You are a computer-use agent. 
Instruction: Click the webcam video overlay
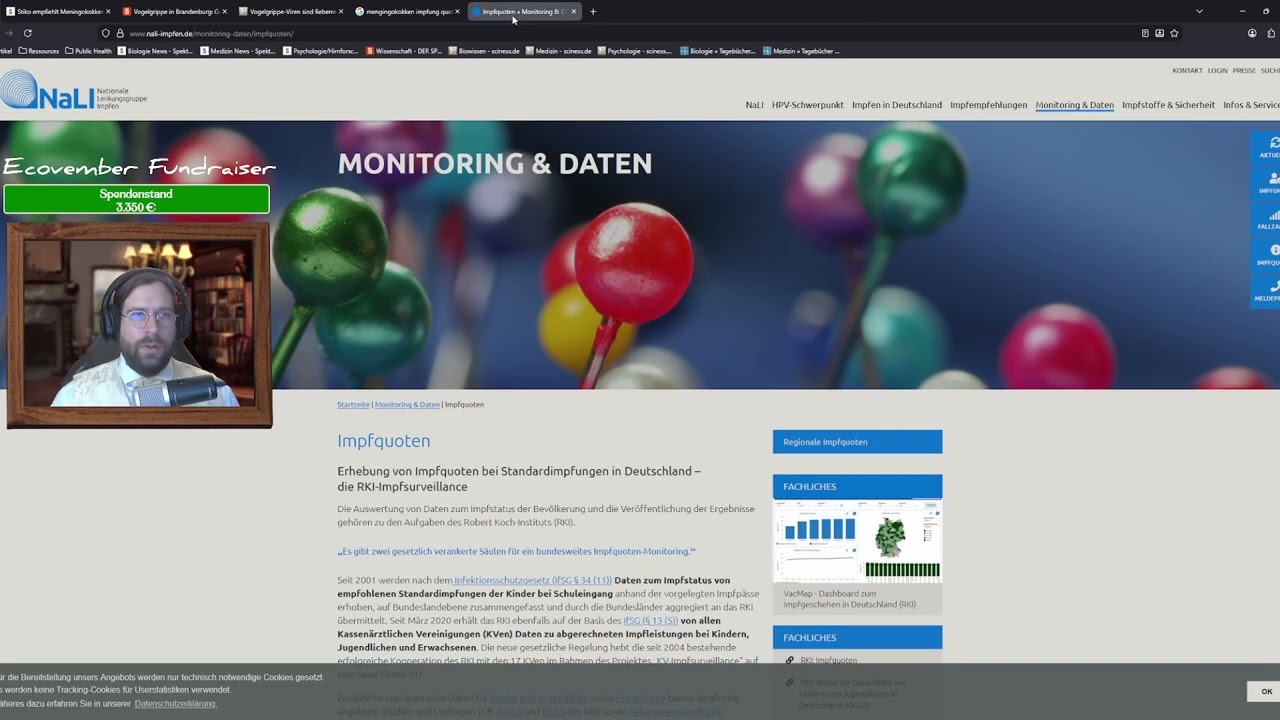coord(139,325)
